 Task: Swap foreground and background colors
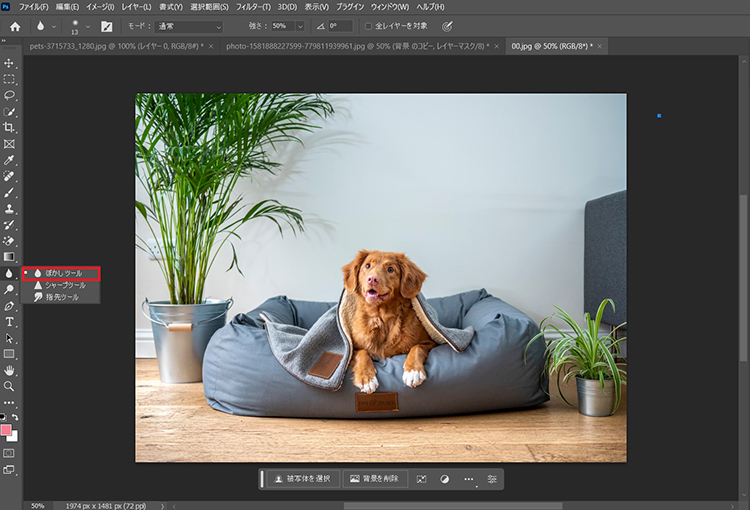(x=15, y=417)
